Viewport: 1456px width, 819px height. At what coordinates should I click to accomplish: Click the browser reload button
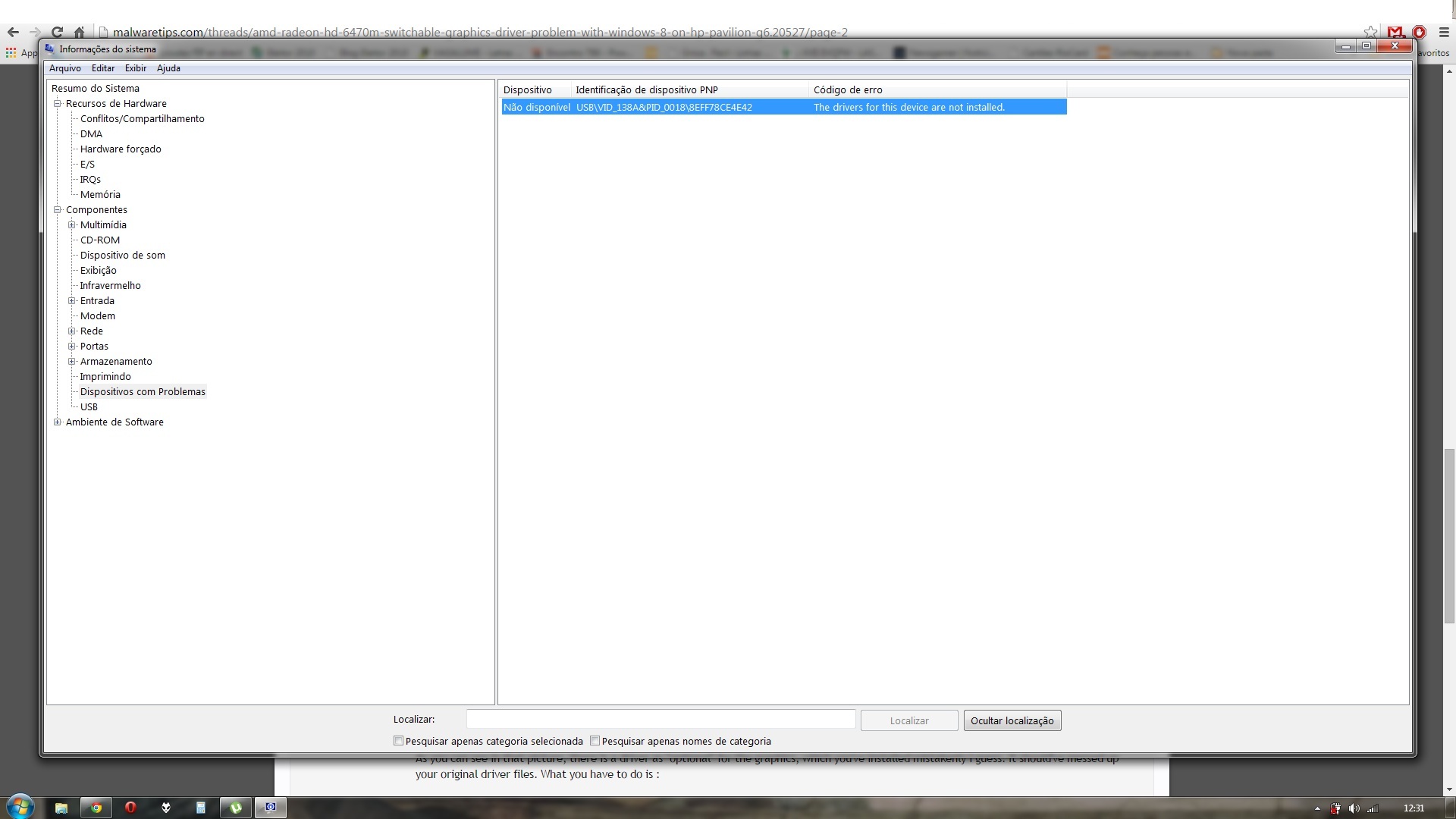coord(57,32)
